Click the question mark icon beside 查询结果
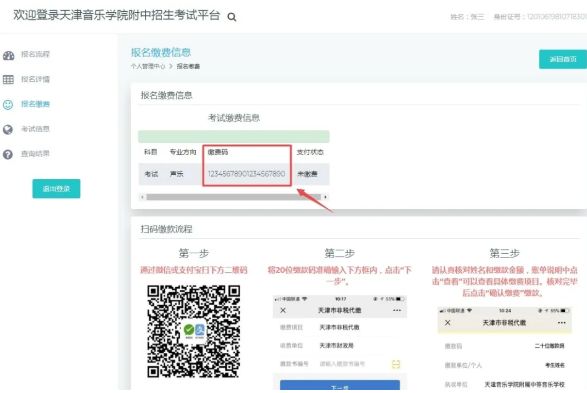The height and width of the screenshot is (393, 587). pos(8,154)
